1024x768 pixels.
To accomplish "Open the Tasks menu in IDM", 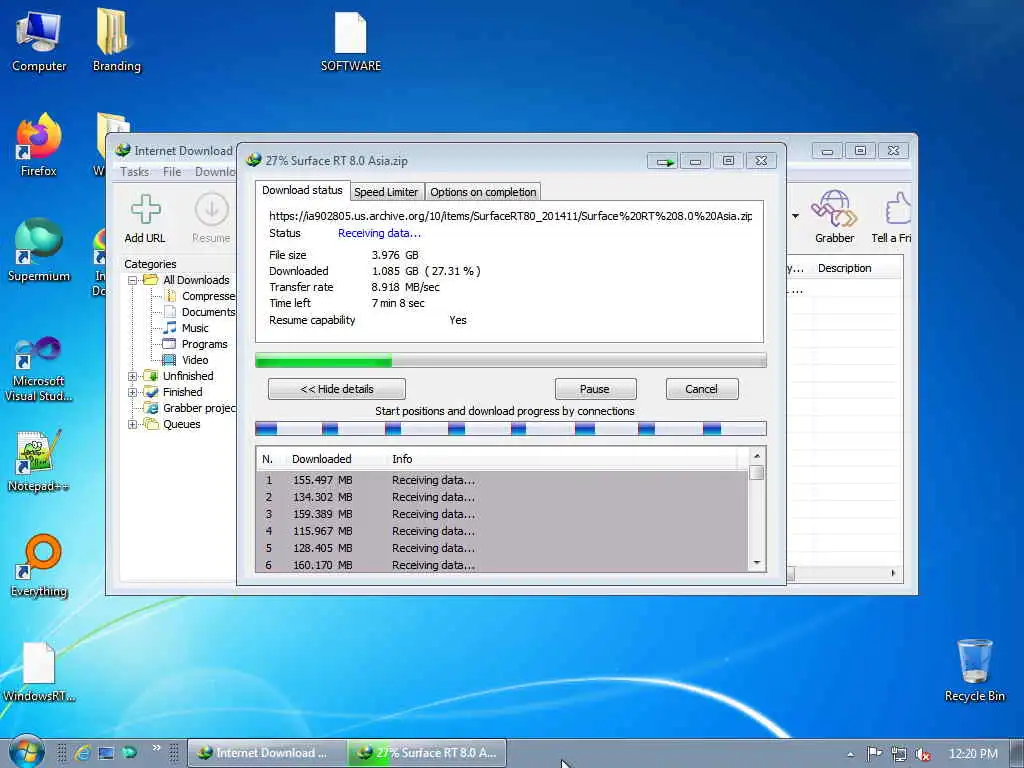I will pyautogui.click(x=135, y=172).
